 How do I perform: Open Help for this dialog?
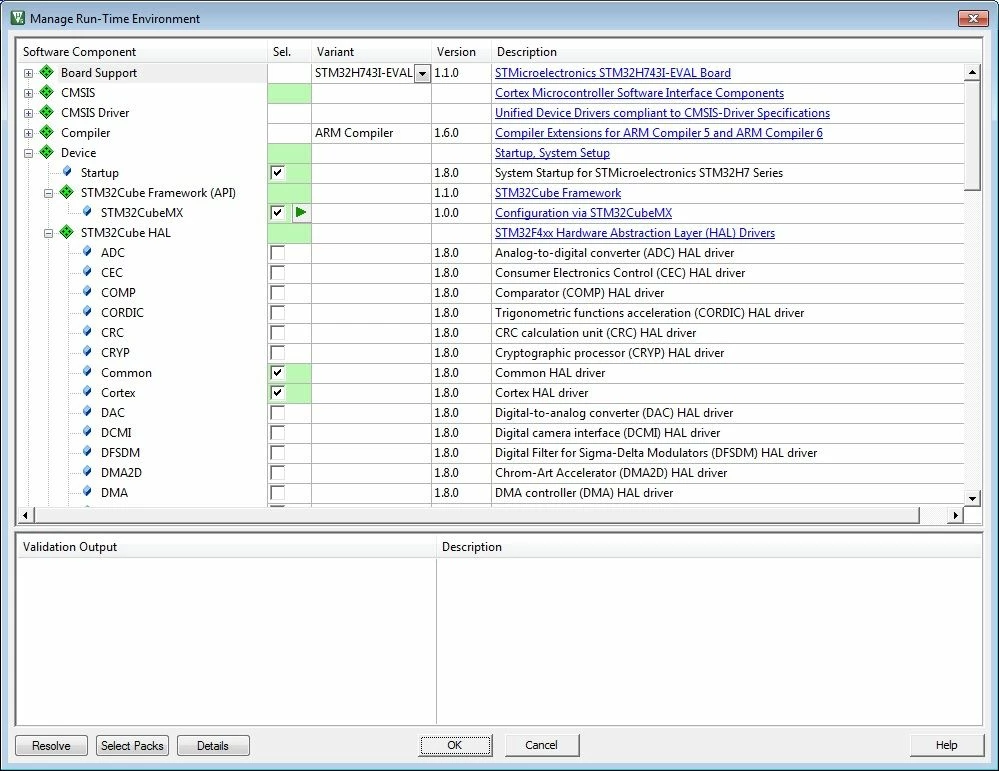click(947, 745)
